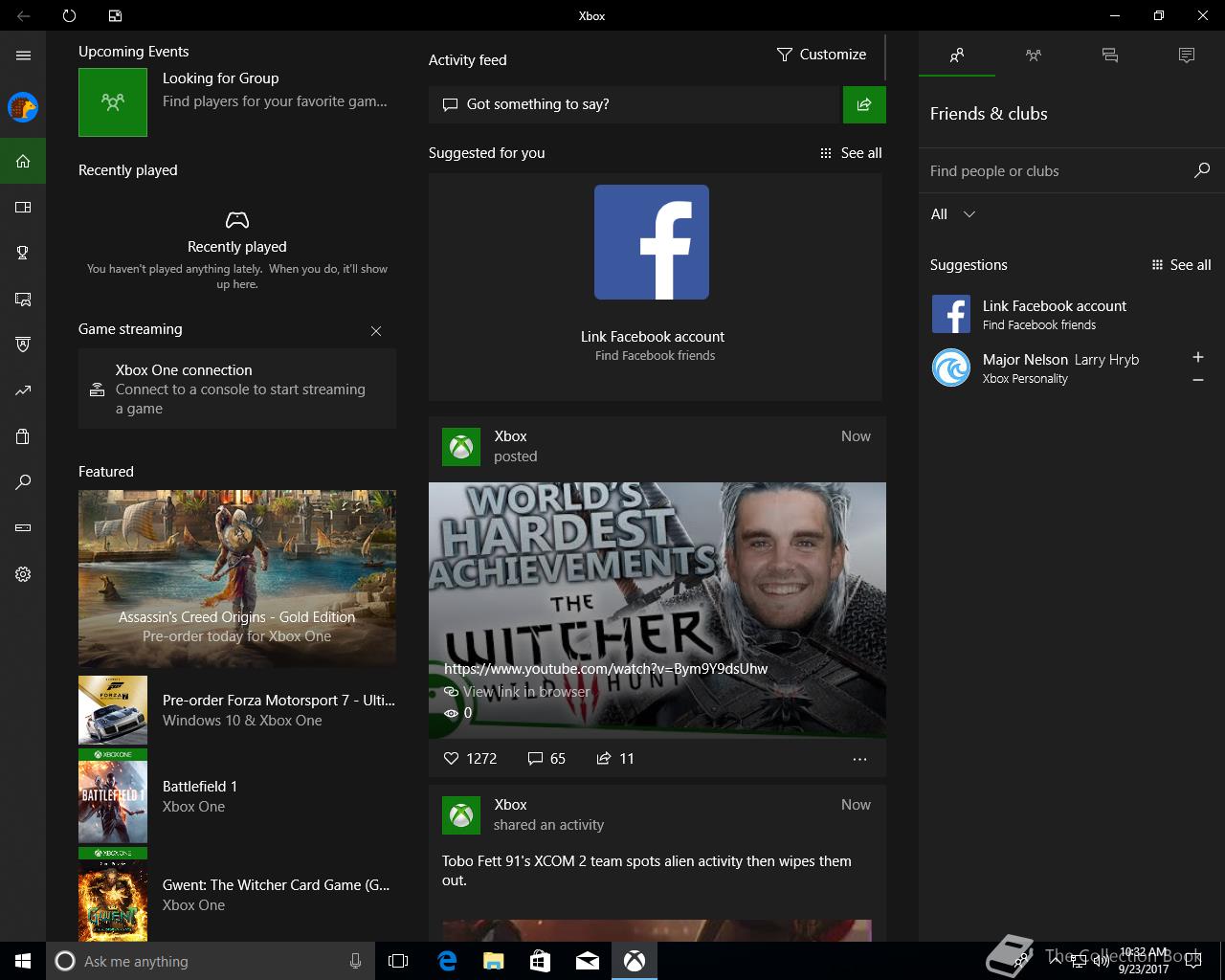1225x980 pixels.
Task: Open Search magnifier in the sidebar
Action: click(x=23, y=482)
